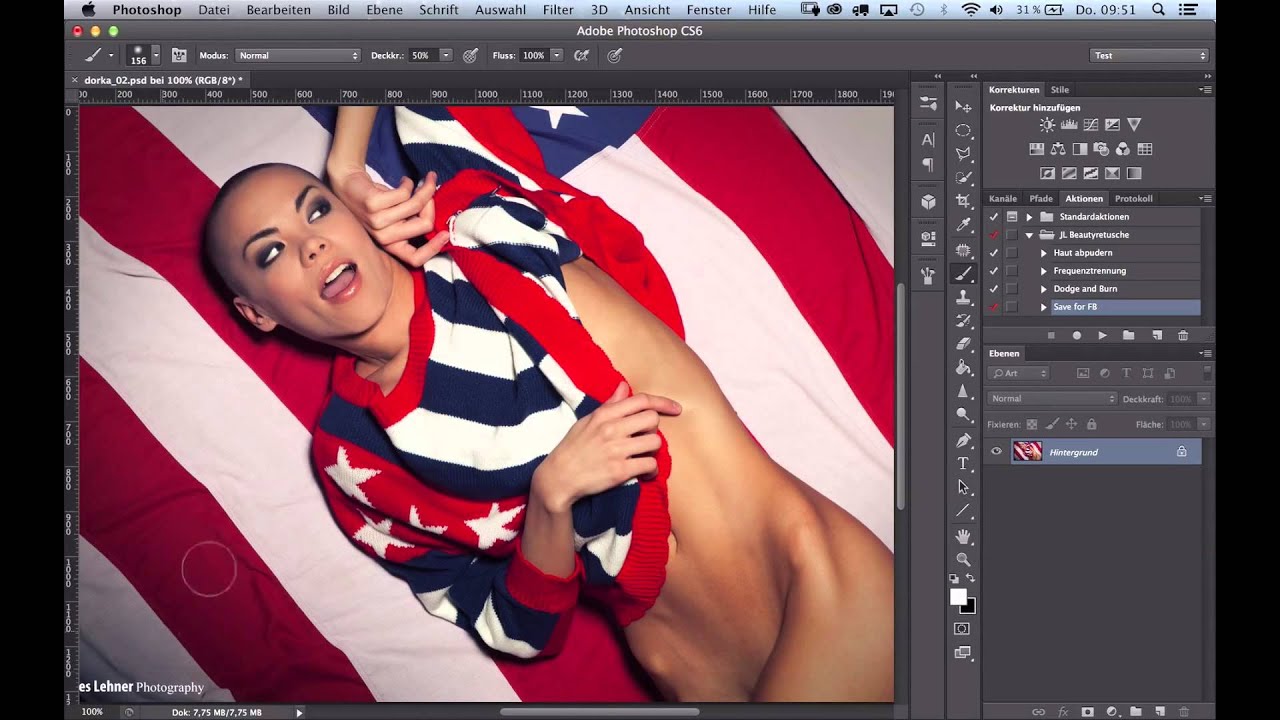Toggle the Dodge and Burn checkmark
Screen dimensions: 1280x720
pos(994,289)
